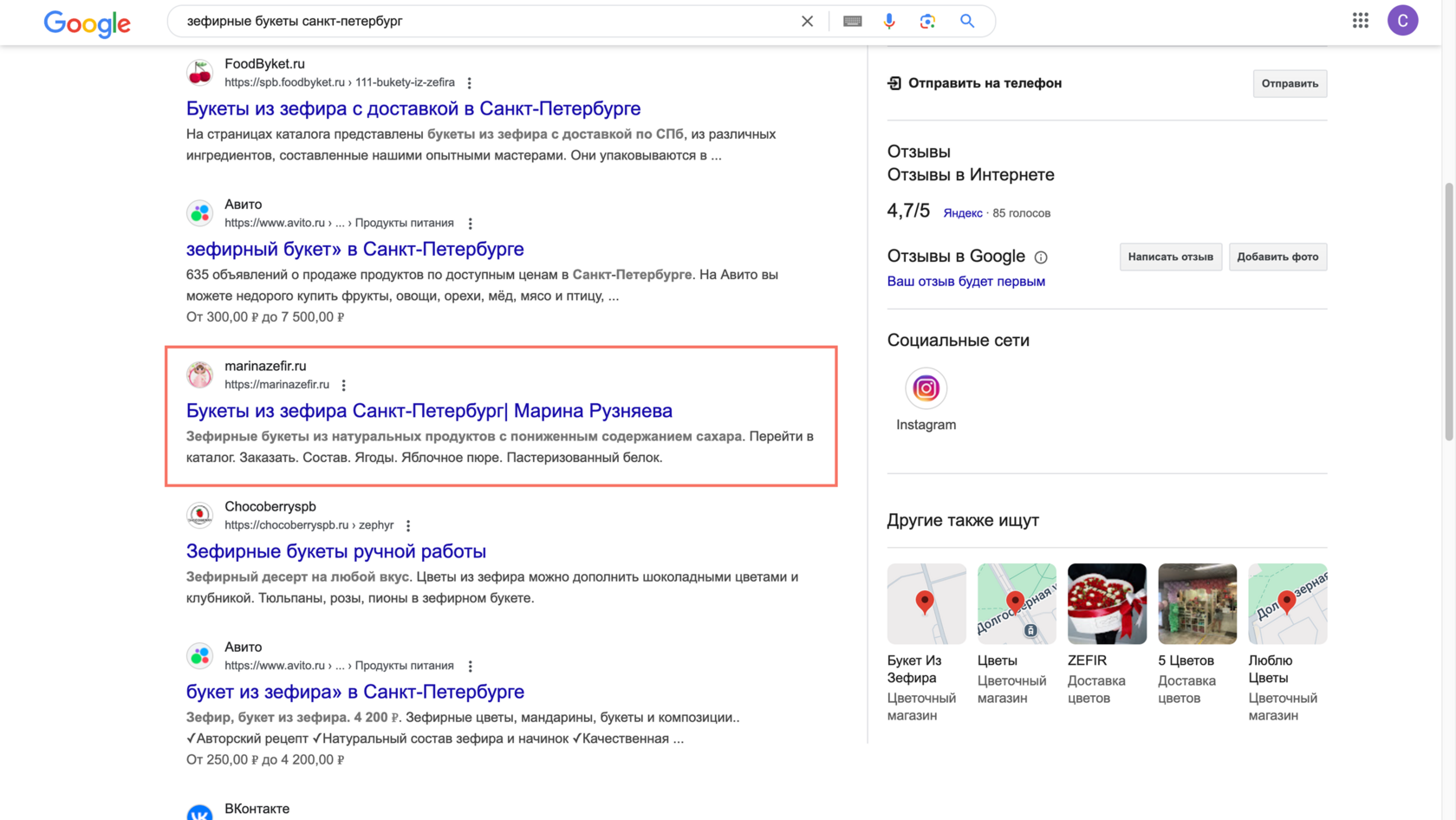Click the marinazefir.ru site name
This screenshot has height=820, width=1456.
[265, 366]
